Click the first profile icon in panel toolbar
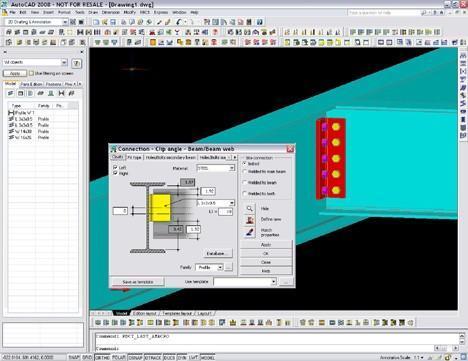 (11, 93)
